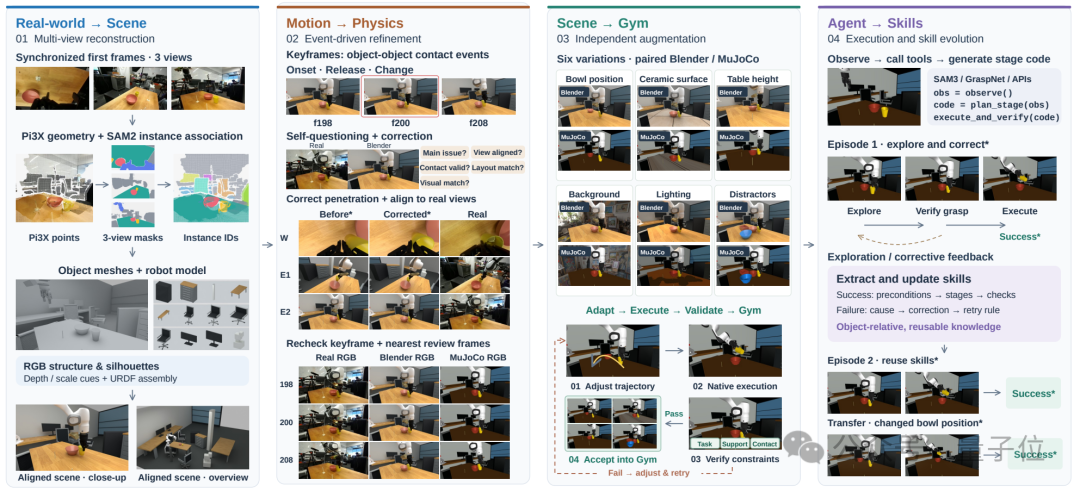Click the 'Main issue?' question tag
This screenshot has width=1080, height=492.
tap(443, 153)
